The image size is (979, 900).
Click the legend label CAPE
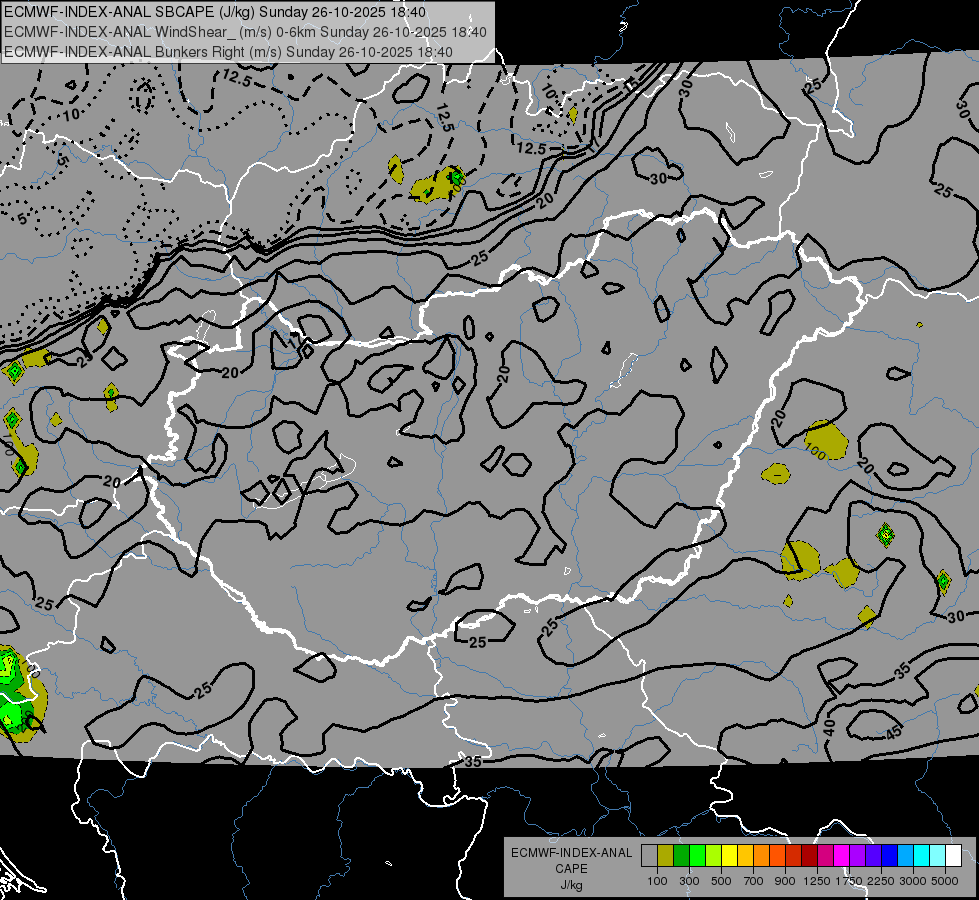(x=571, y=868)
